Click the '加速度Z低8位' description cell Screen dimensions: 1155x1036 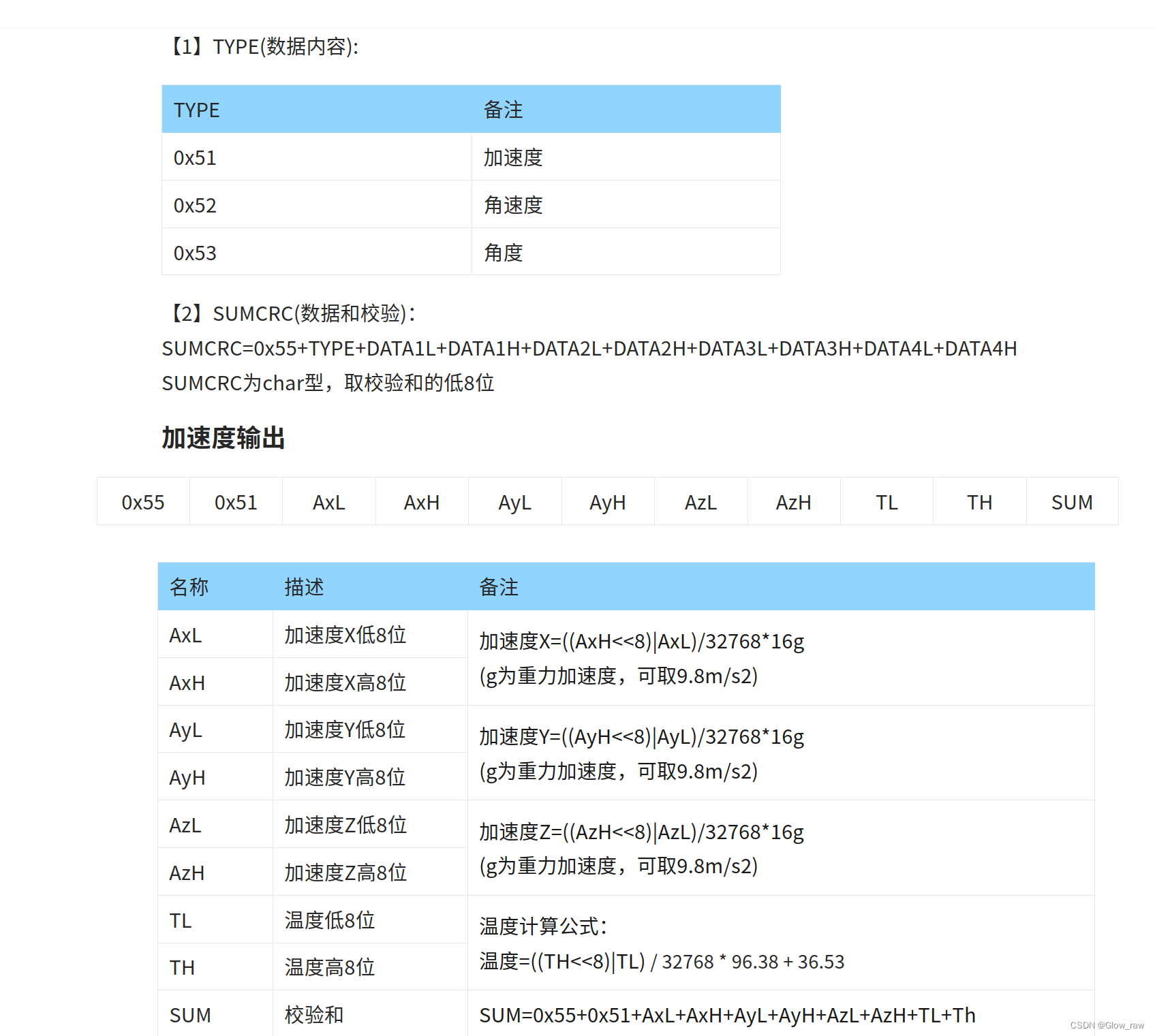[371, 824]
